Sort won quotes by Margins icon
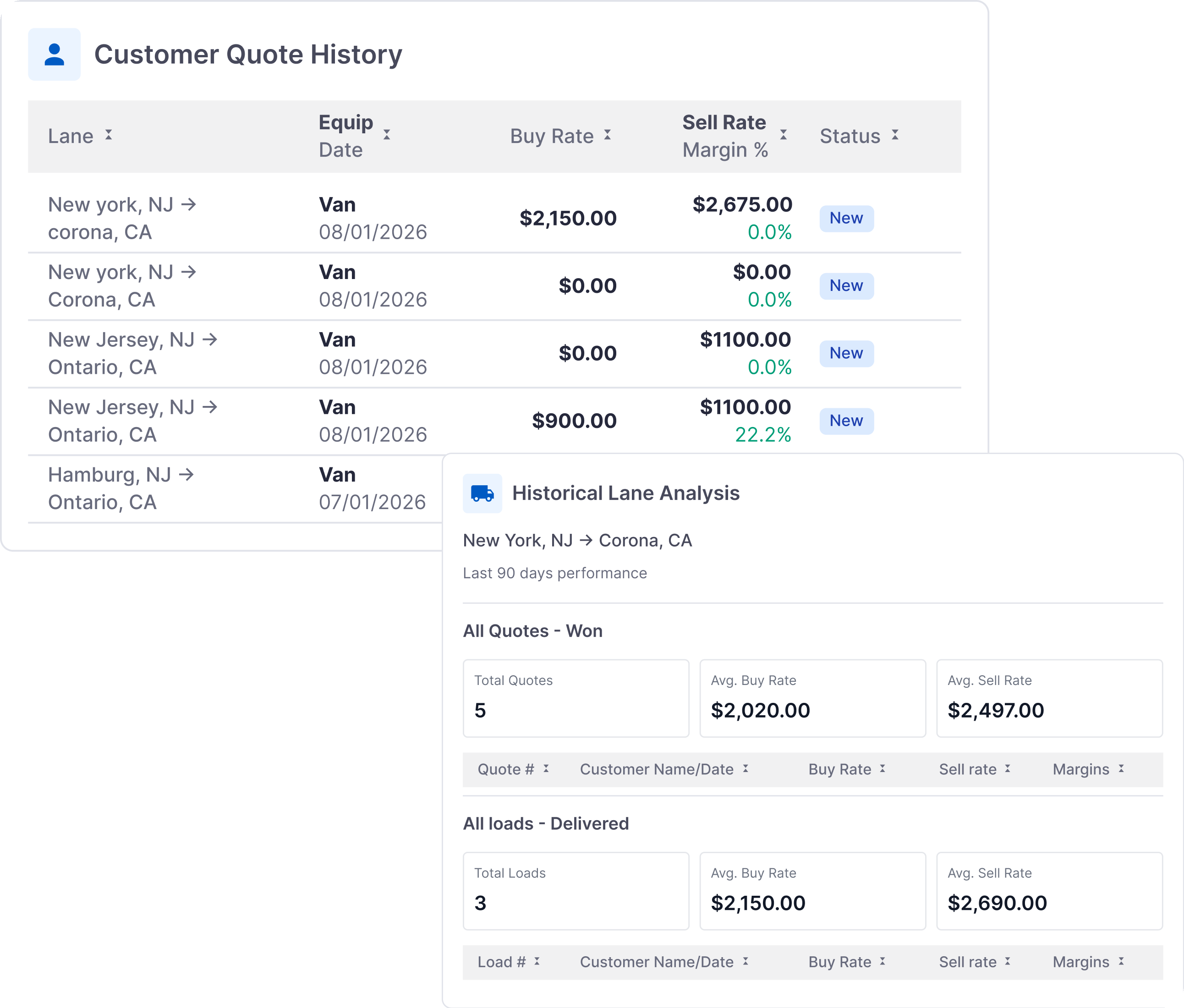Image resolution: width=1184 pixels, height=1008 pixels. click(1122, 768)
